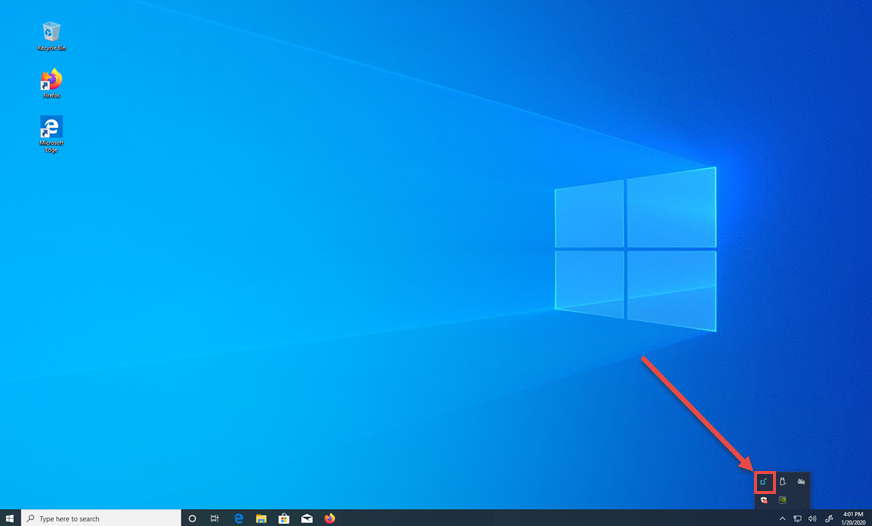This screenshot has width=872, height=526.
Task: Launch Edge from the taskbar
Action: click(239, 518)
